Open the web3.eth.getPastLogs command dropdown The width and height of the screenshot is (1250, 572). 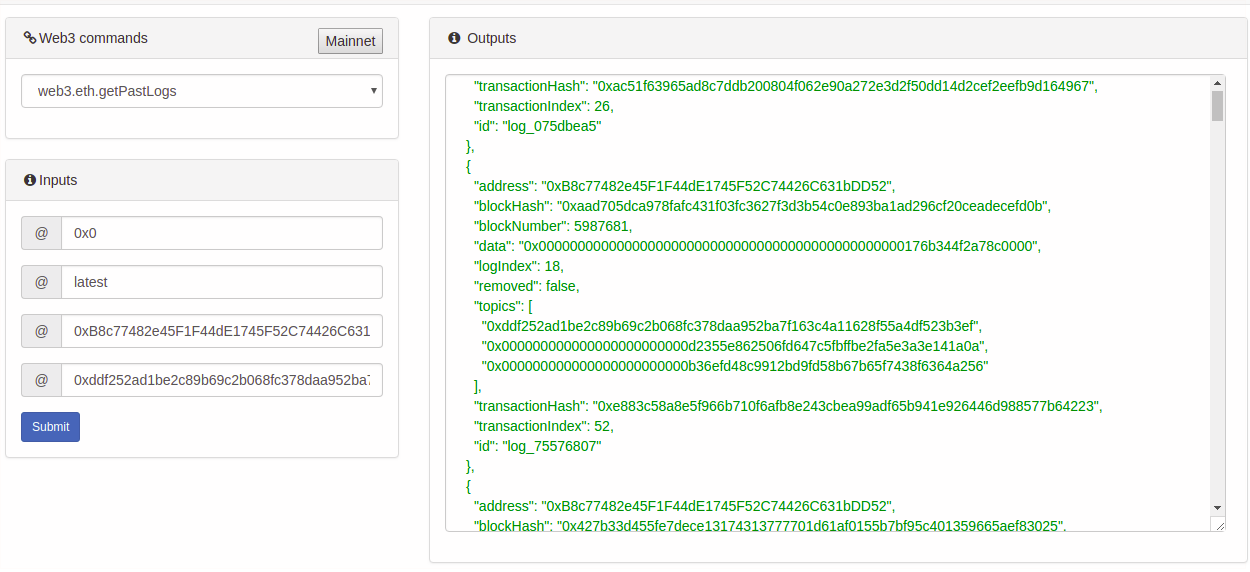(202, 91)
